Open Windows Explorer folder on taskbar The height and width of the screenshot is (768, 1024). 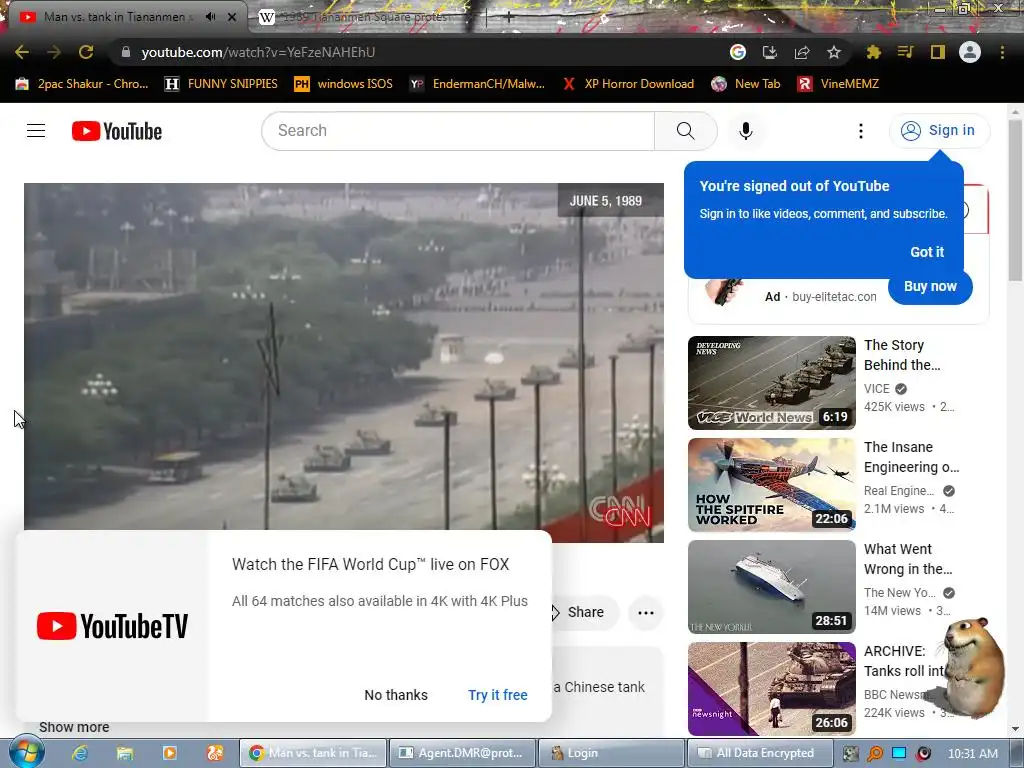pyautogui.click(x=125, y=753)
